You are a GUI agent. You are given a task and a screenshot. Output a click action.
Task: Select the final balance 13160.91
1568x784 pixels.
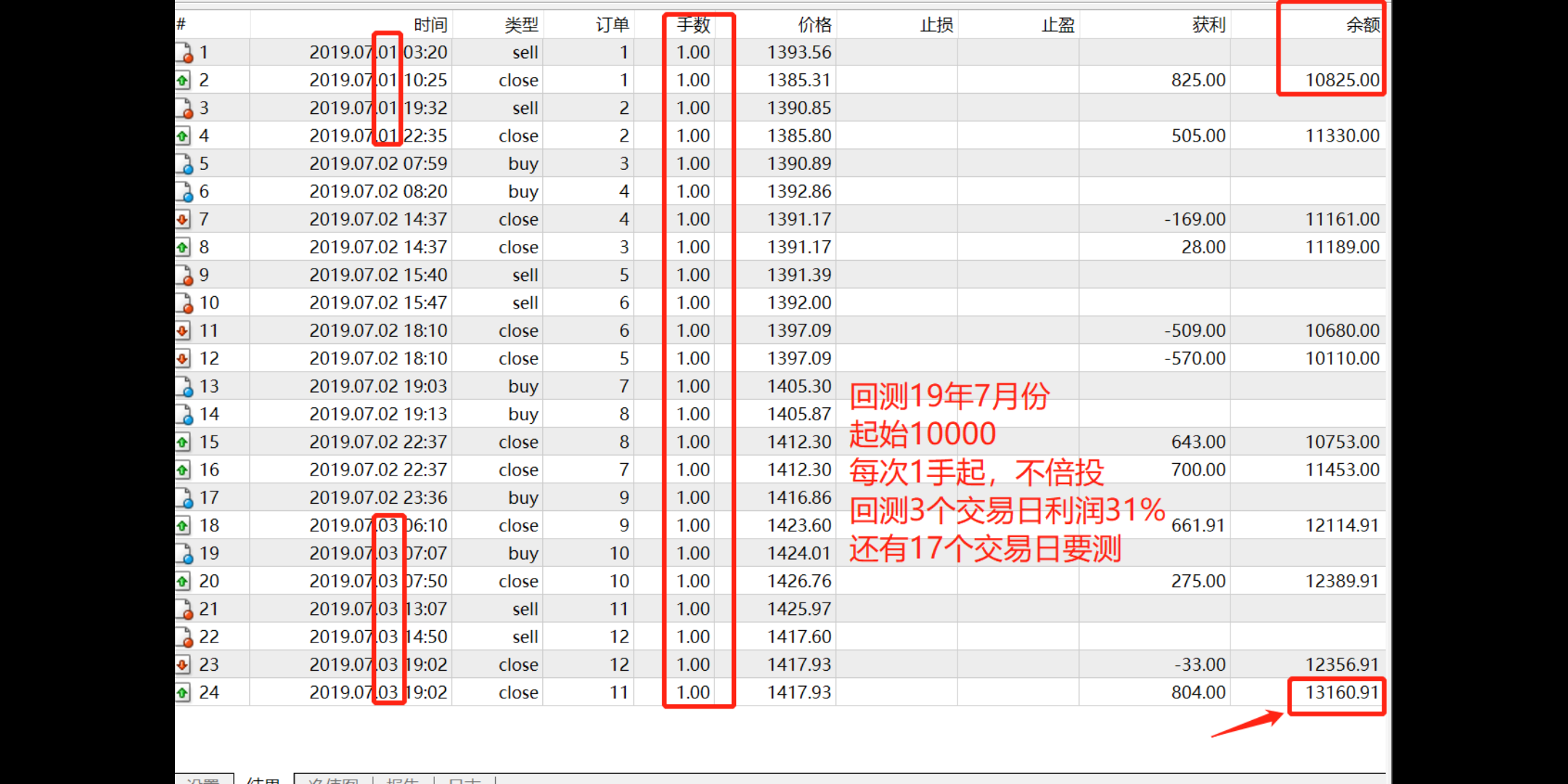point(1342,693)
